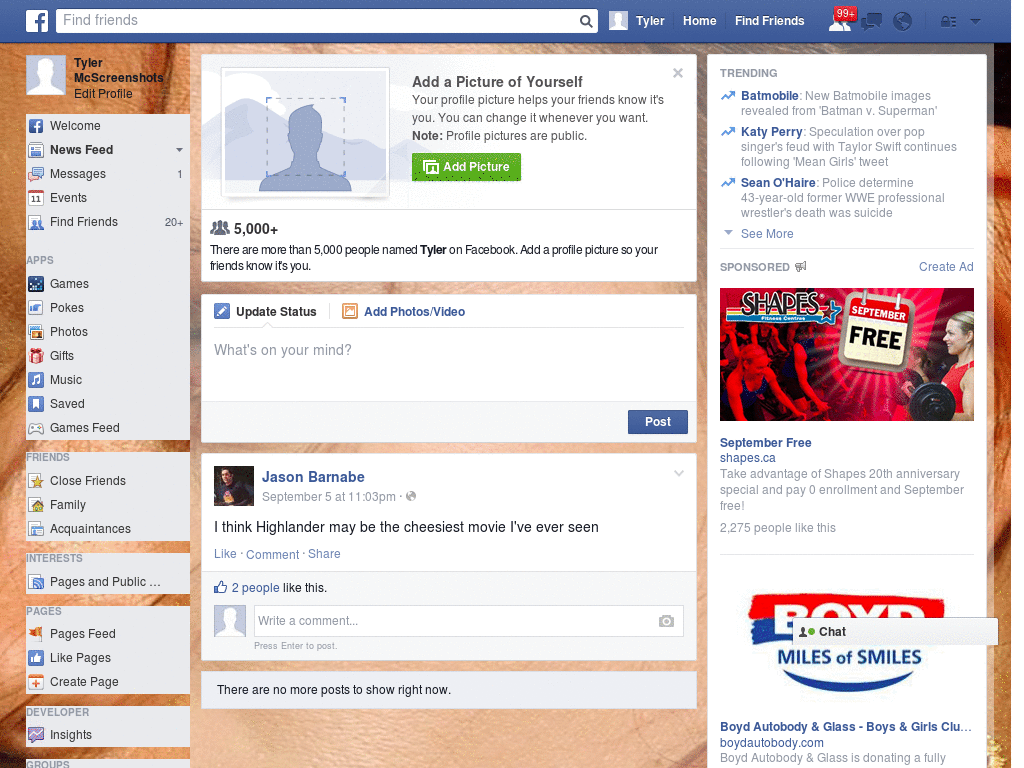Select Update Status tab
The image size is (1024, 768).
[x=266, y=312]
